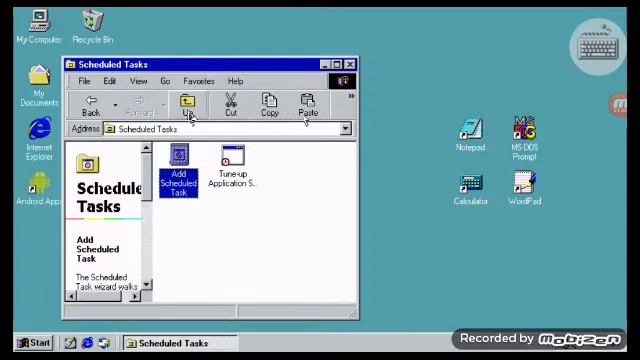Image resolution: width=640 pixels, height=360 pixels.
Task: Open the Favorites menu
Action: pos(199,81)
